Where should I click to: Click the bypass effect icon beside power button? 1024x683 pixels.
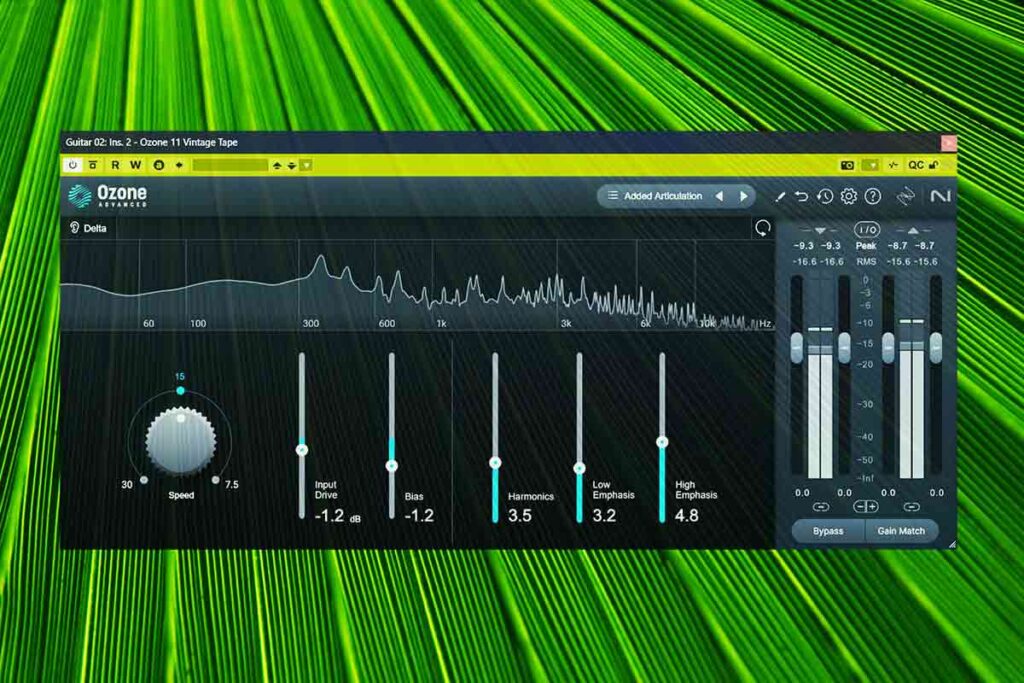pos(93,165)
